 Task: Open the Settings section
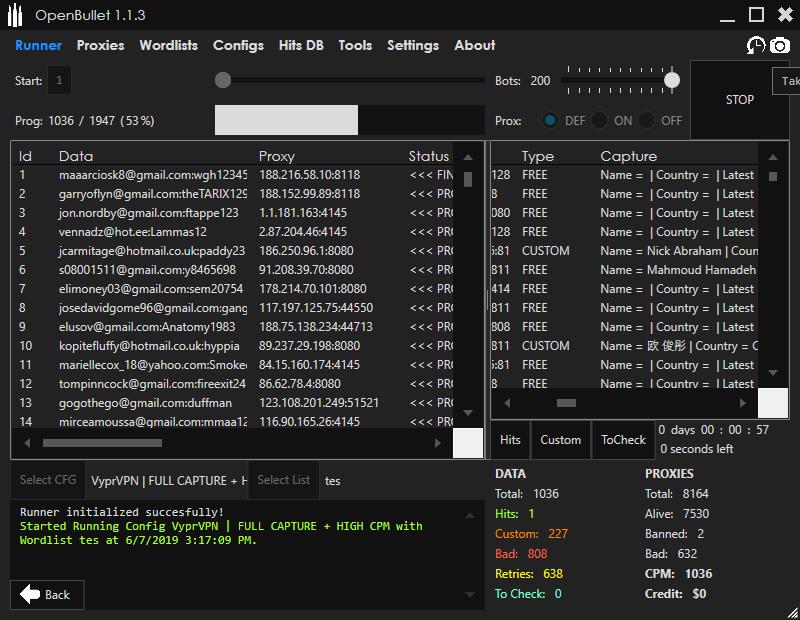(x=413, y=45)
